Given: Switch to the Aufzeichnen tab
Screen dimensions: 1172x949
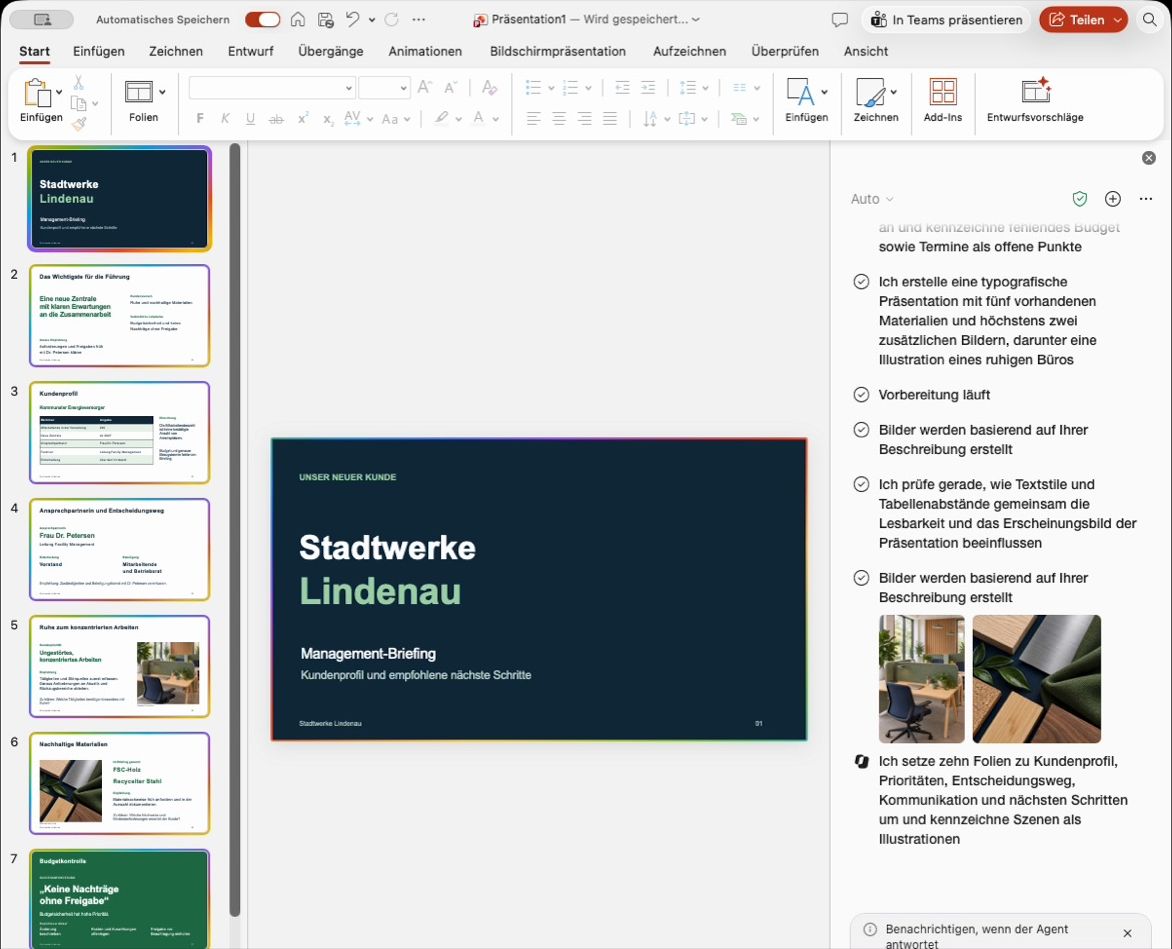Looking at the screenshot, I should pyautogui.click(x=689, y=52).
